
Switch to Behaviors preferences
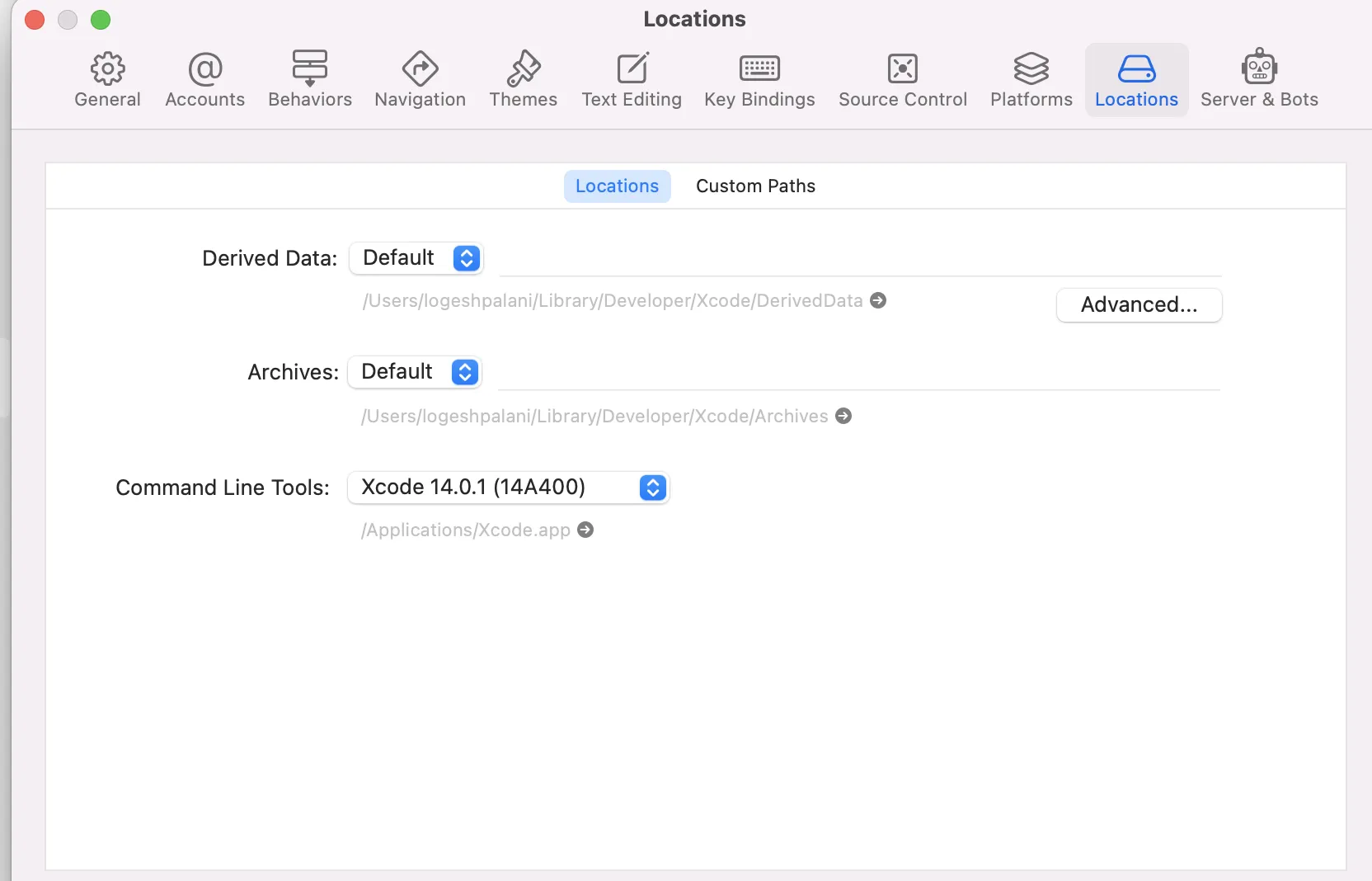click(310, 80)
